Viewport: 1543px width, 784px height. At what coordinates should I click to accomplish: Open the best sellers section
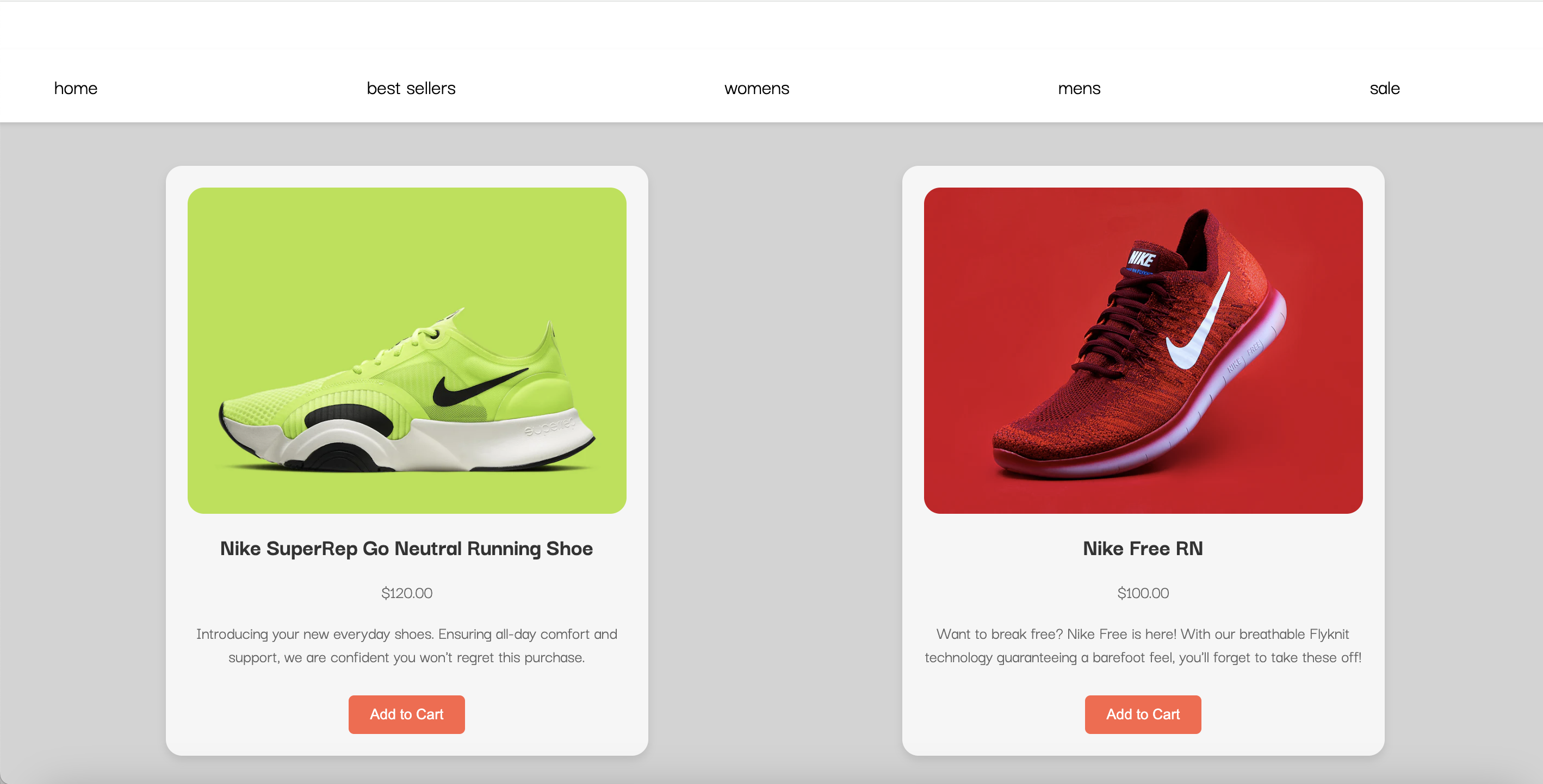pyautogui.click(x=411, y=88)
